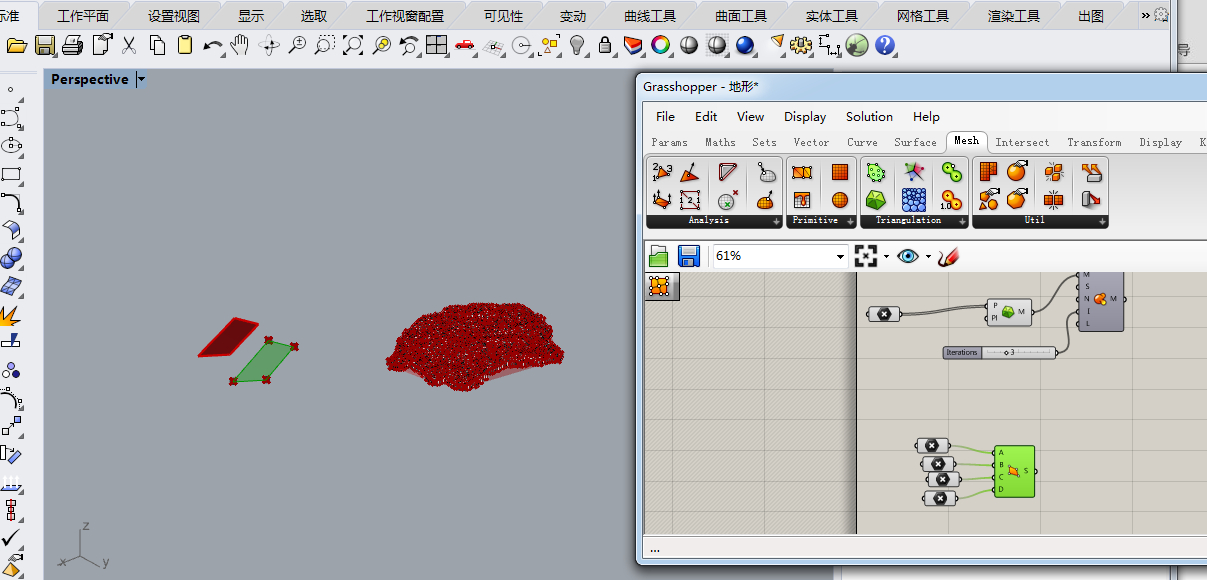Screen dimensions: 1207x580
Task: Click the four-viewports layout icon
Action: pos(436,45)
